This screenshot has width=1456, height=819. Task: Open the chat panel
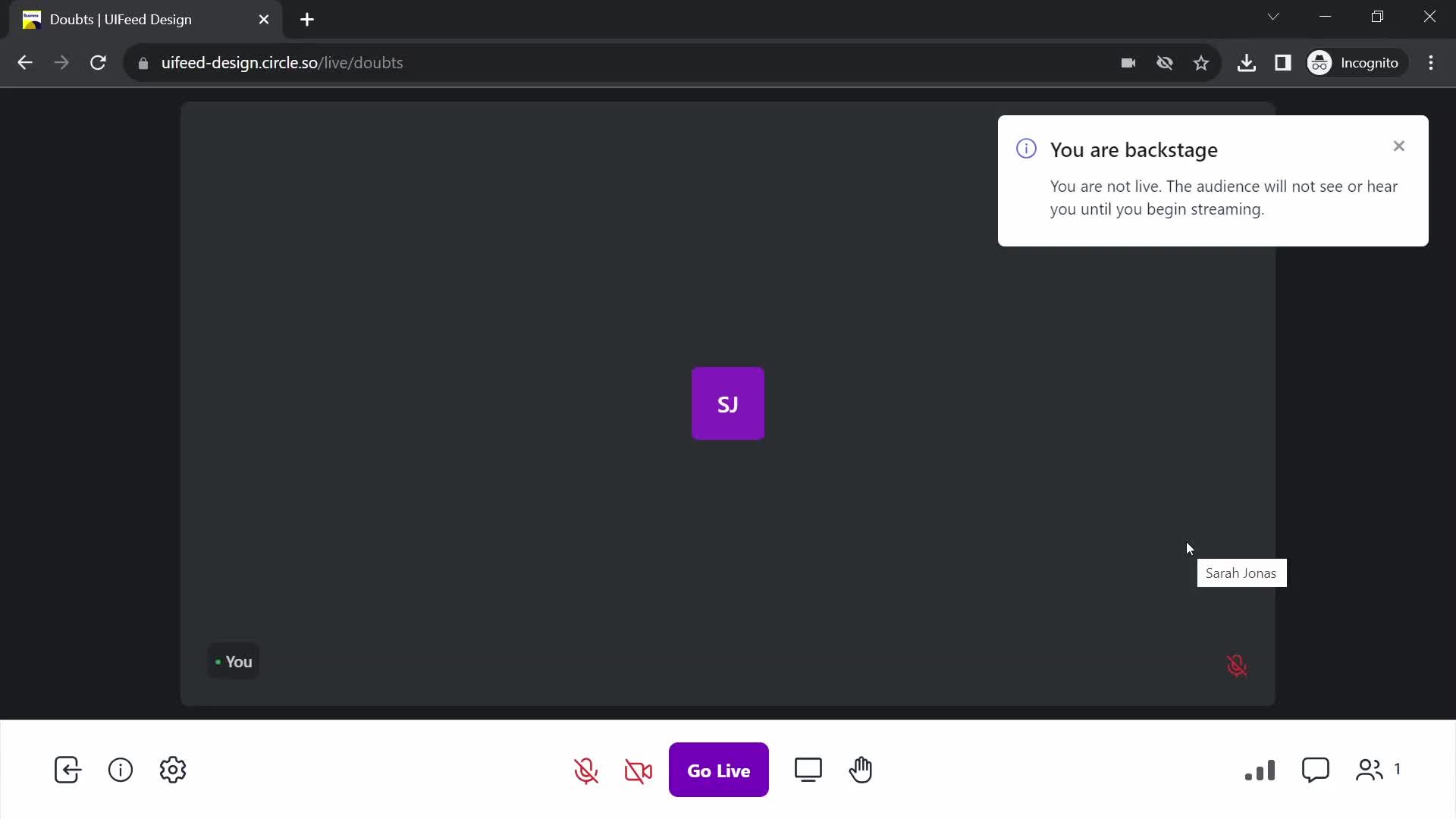pyautogui.click(x=1314, y=770)
